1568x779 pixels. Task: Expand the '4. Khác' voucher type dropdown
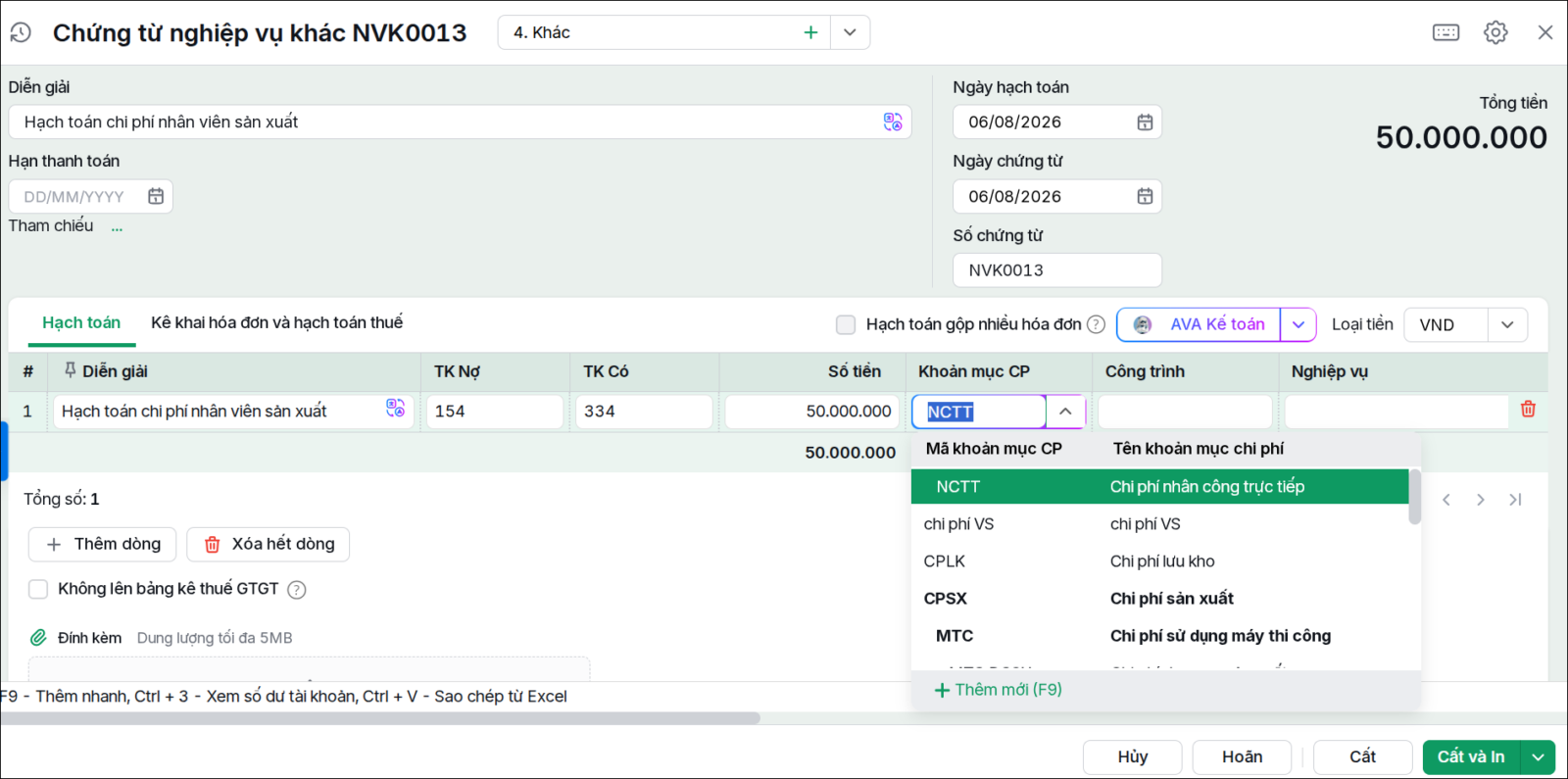pyautogui.click(x=850, y=32)
